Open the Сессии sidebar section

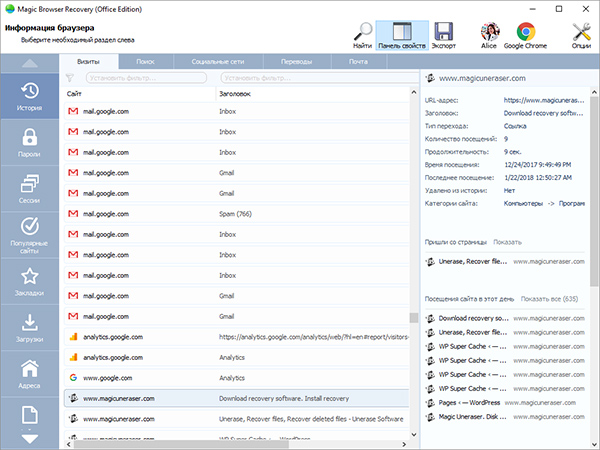tap(29, 189)
